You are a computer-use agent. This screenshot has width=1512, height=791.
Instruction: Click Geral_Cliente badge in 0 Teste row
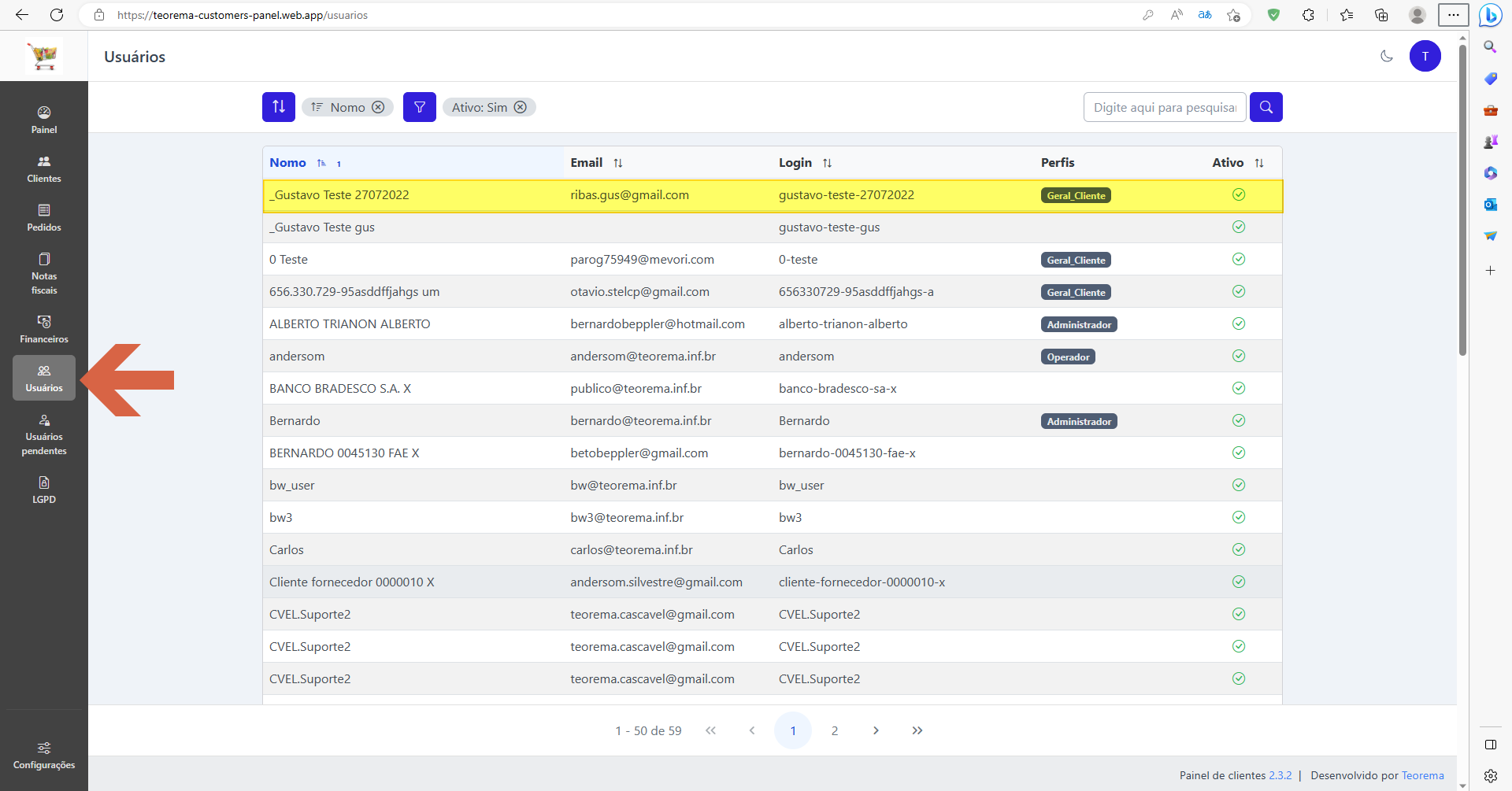pos(1076,260)
